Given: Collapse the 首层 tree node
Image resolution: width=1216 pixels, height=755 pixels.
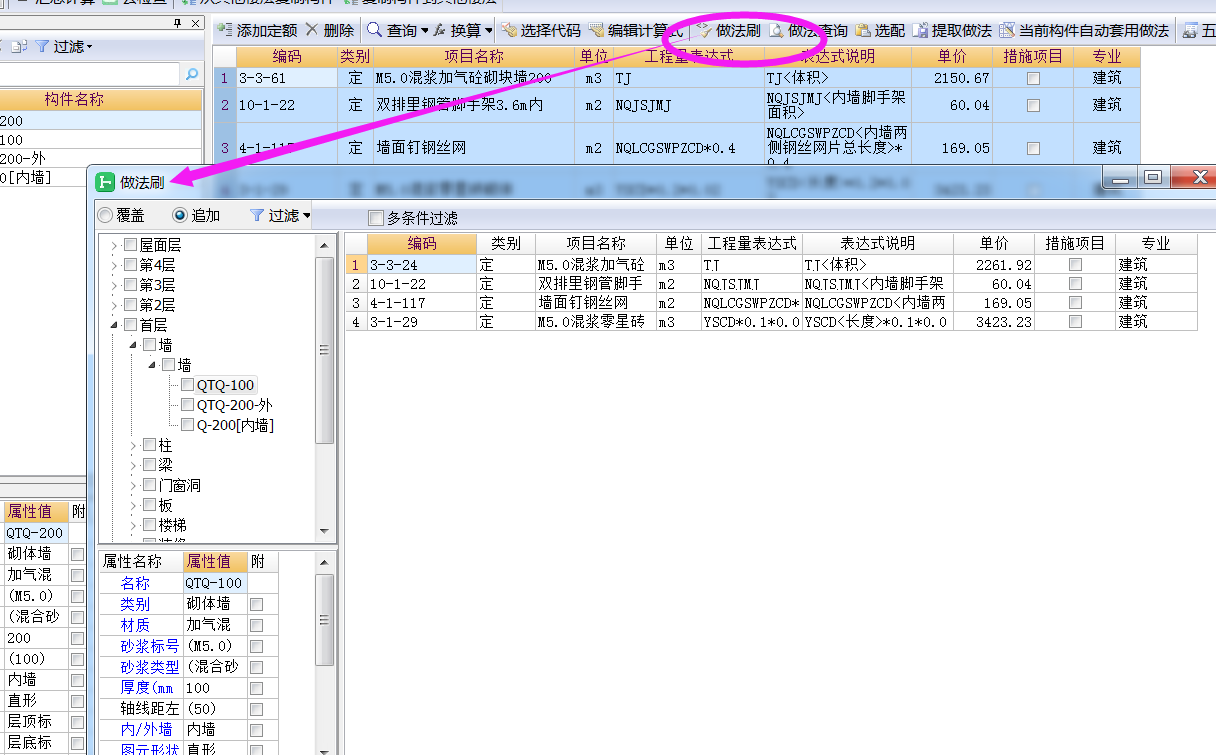Looking at the screenshot, I should point(115,325).
